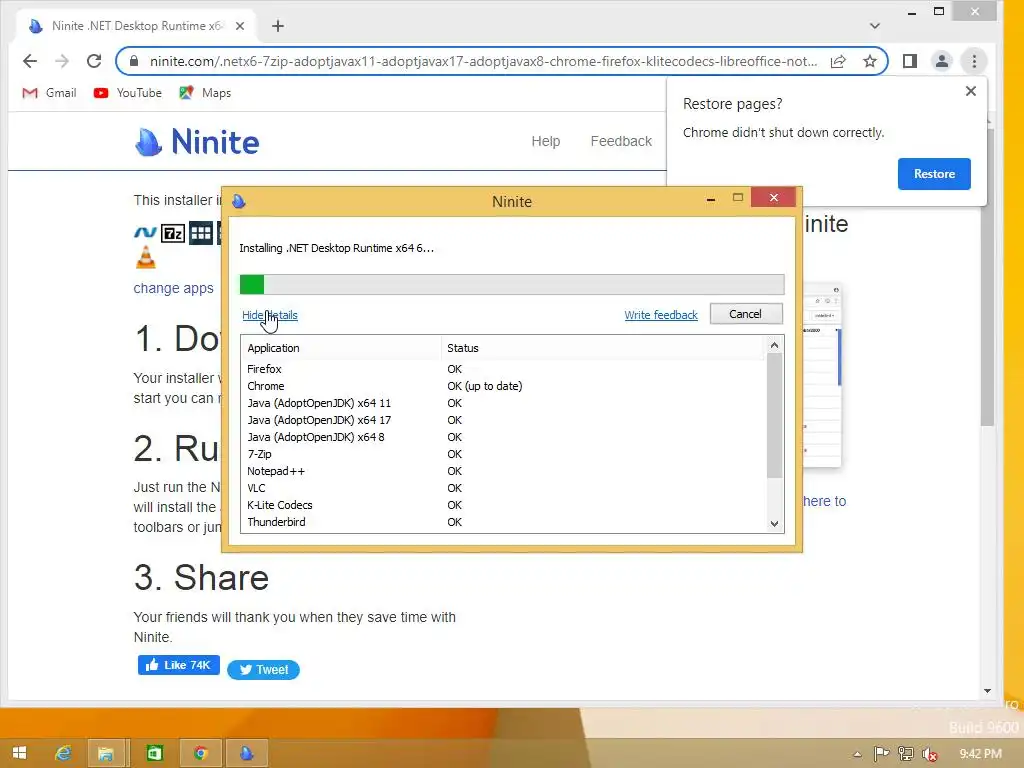Select Java (AdoptOpenJDK) x64 11 row

(503, 403)
